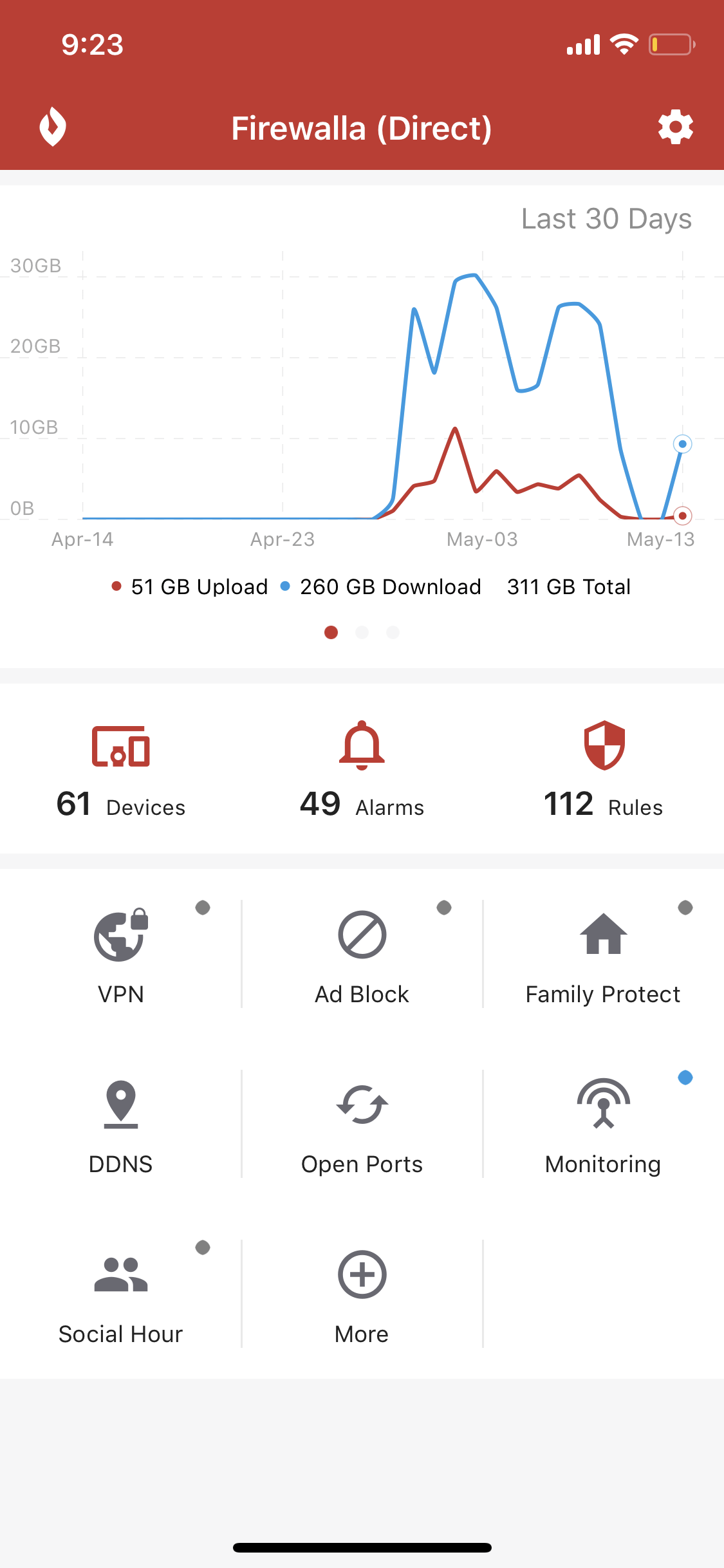Open settings with the gear icon
The height and width of the screenshot is (1568, 724).
click(675, 127)
